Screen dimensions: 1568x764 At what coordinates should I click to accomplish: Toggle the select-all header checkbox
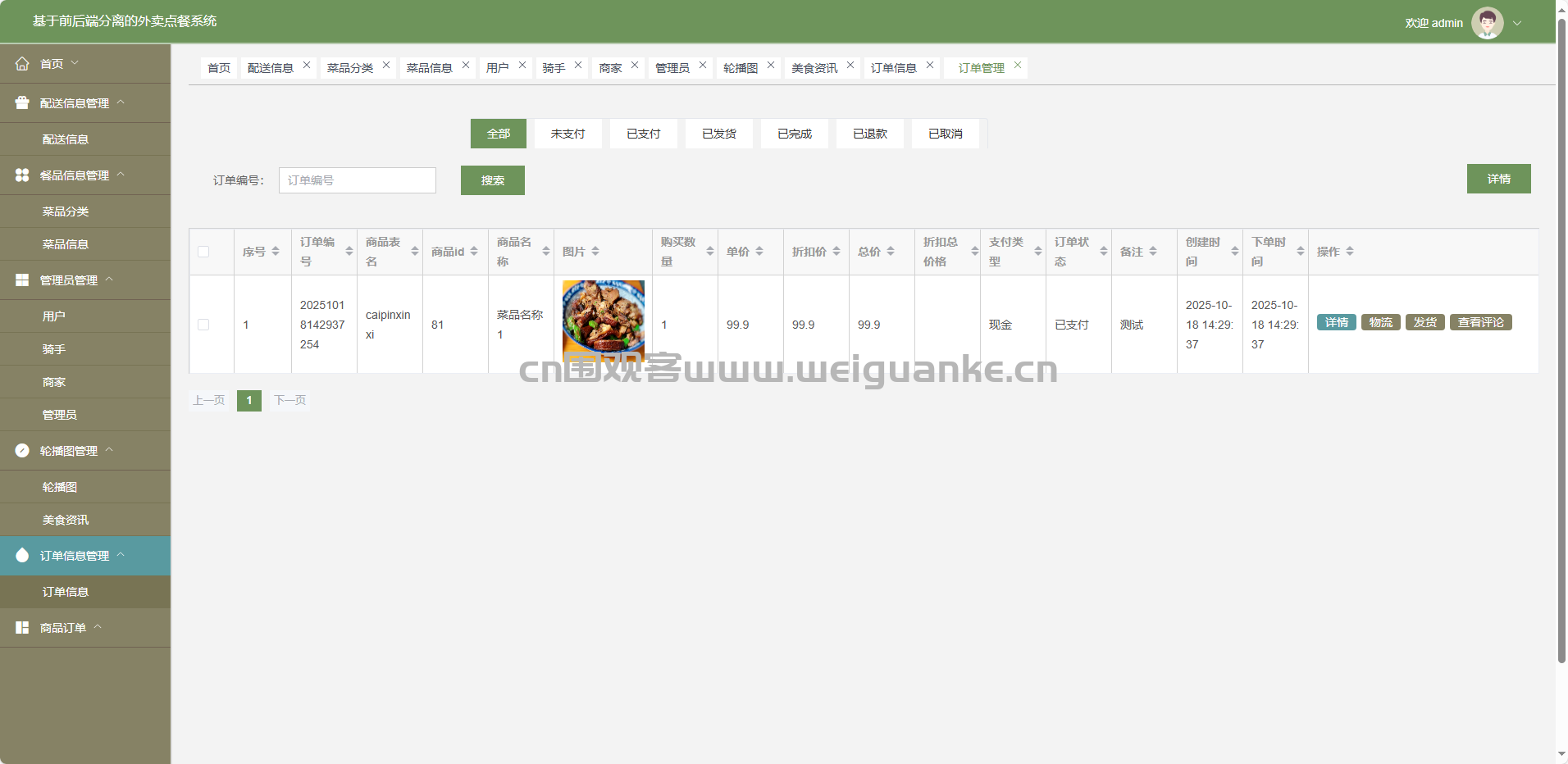[x=203, y=252]
